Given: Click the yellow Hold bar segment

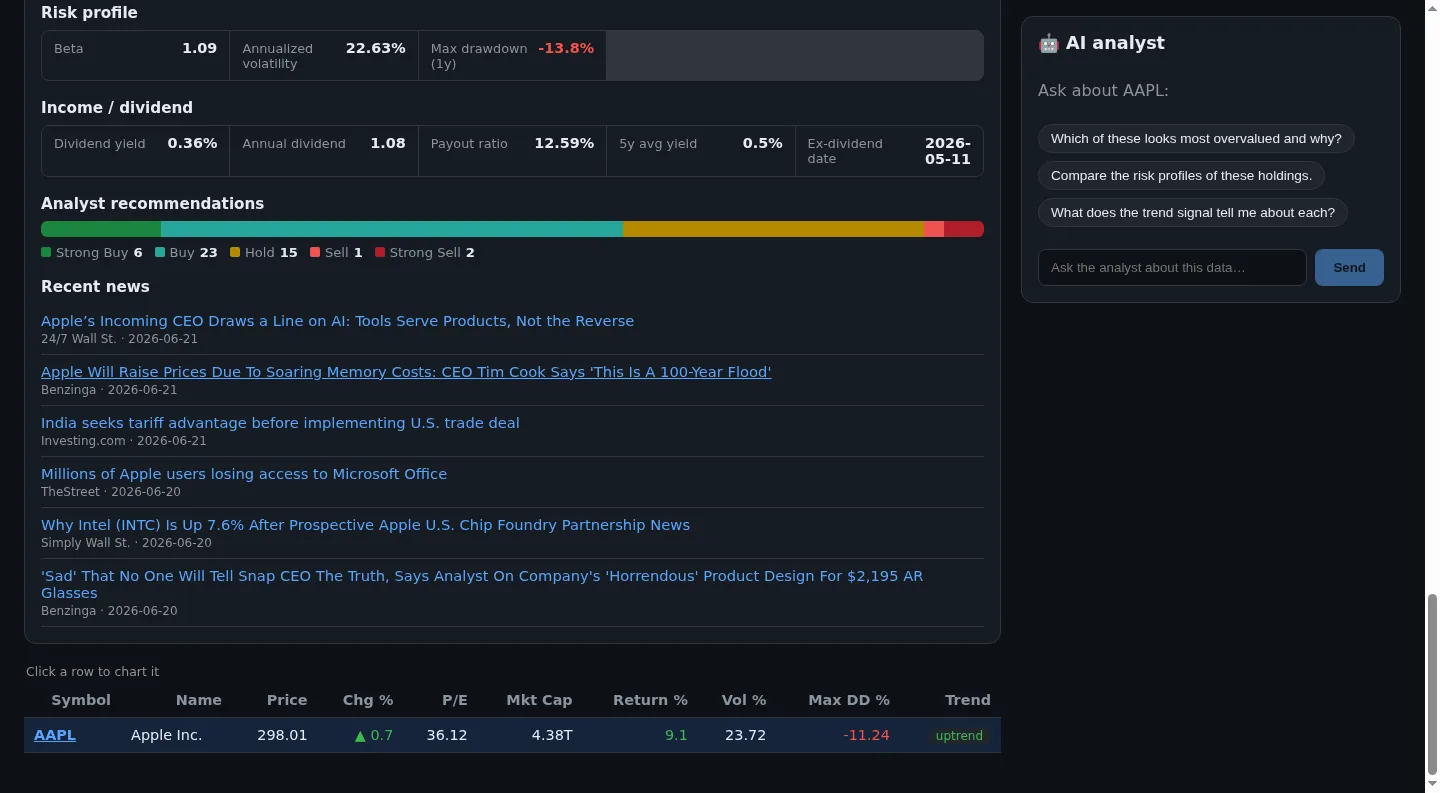Looking at the screenshot, I should point(773,229).
